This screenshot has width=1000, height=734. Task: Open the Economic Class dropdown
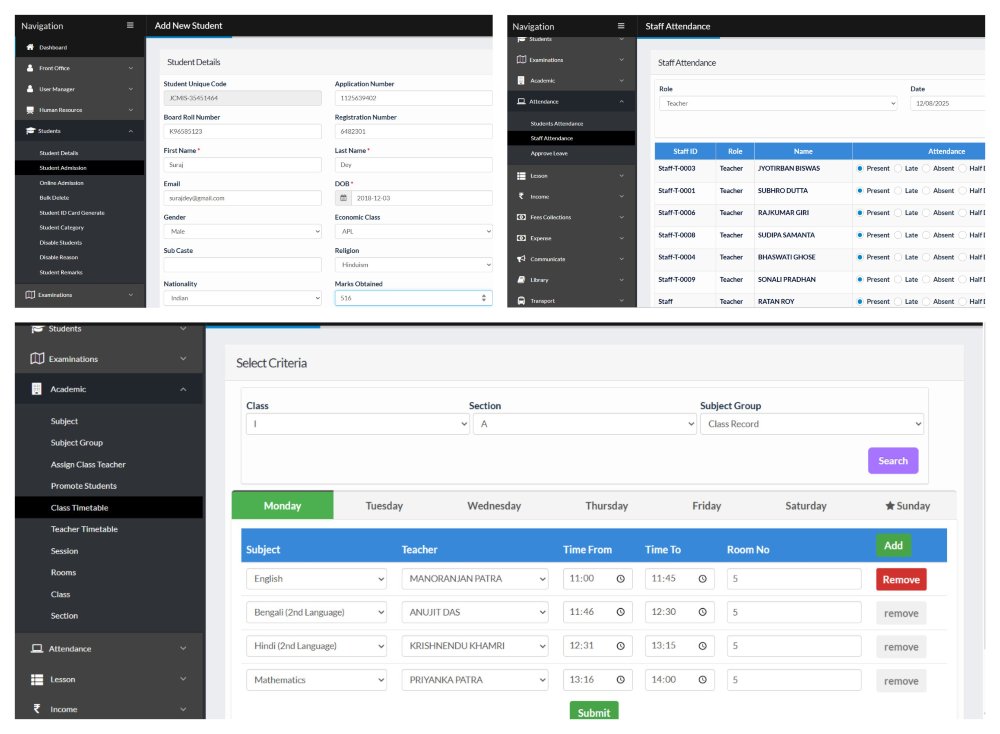click(x=413, y=231)
